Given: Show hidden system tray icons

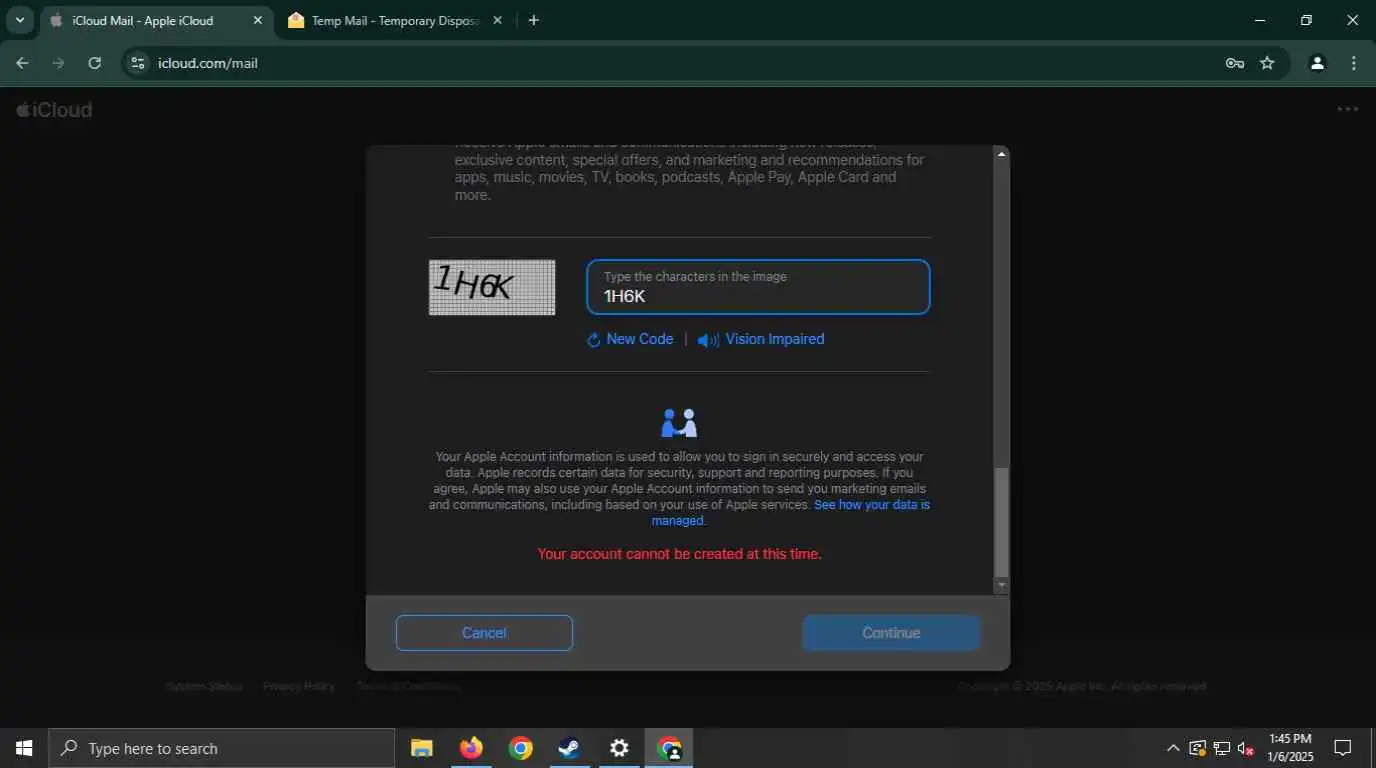Looking at the screenshot, I should [1173, 748].
